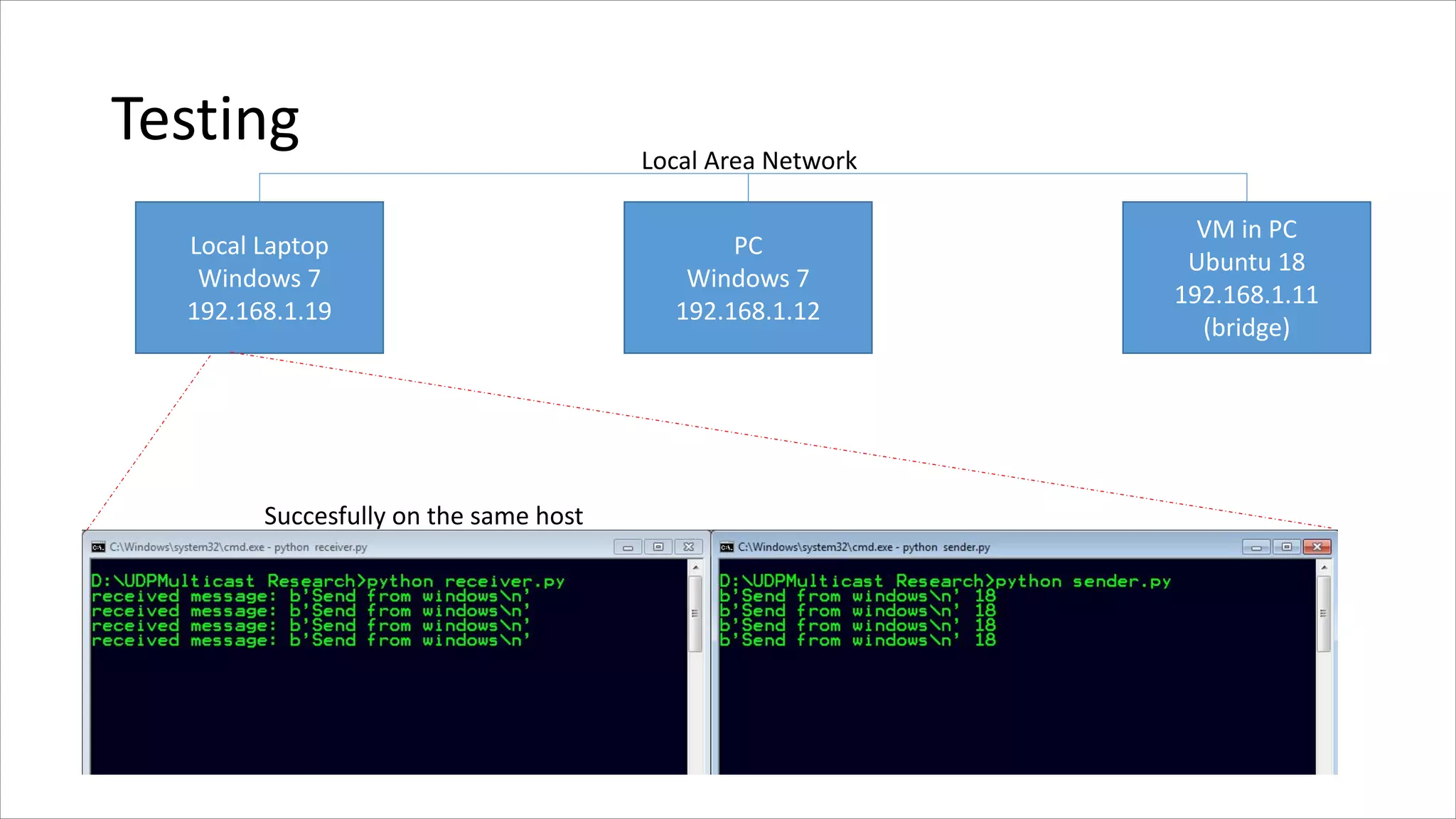The width and height of the screenshot is (1456, 819).
Task: Click the 'python receiver.py' command line
Action: (x=328, y=581)
